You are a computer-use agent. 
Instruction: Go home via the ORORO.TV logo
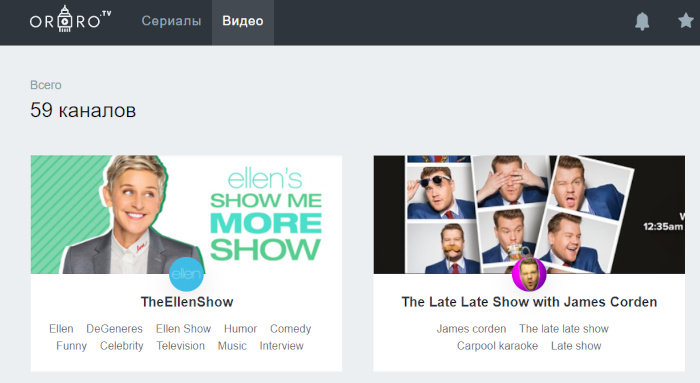point(70,19)
